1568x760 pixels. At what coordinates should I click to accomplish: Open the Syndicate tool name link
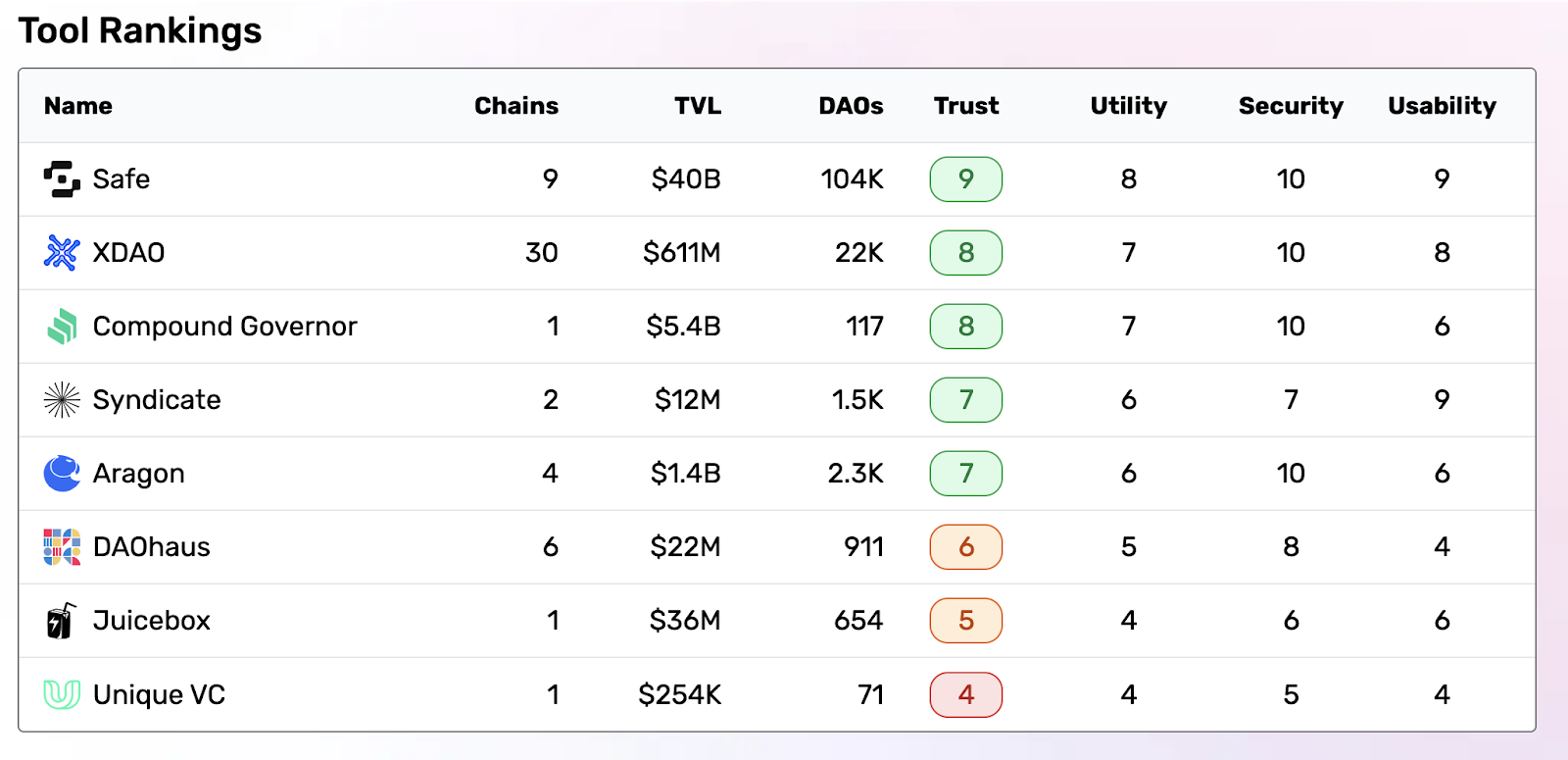coord(157,400)
